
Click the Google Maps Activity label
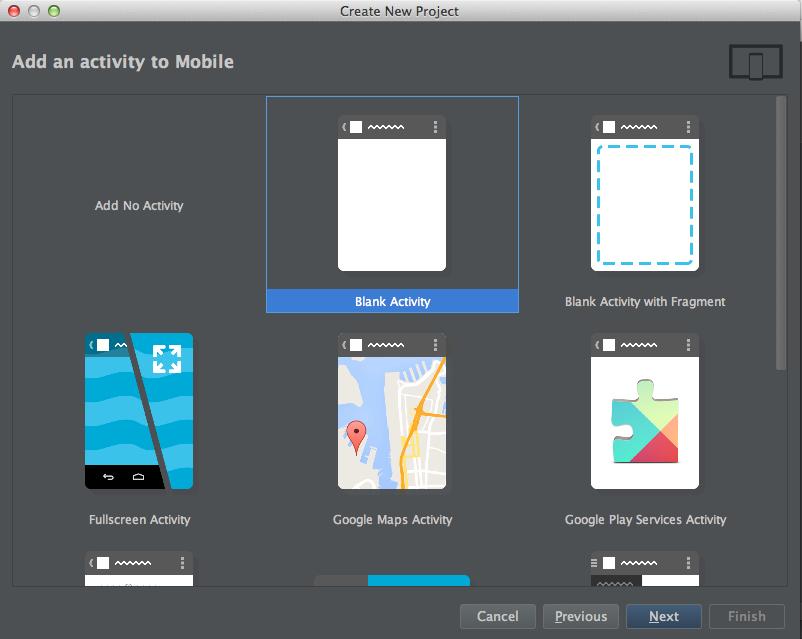tap(392, 520)
